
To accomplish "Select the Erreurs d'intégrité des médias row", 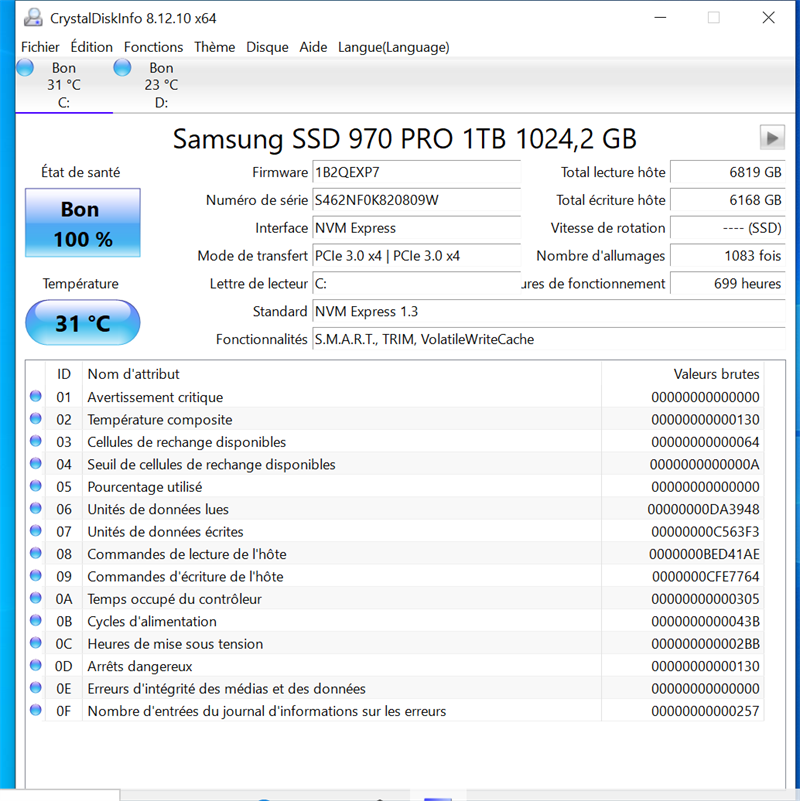I will tap(395, 689).
